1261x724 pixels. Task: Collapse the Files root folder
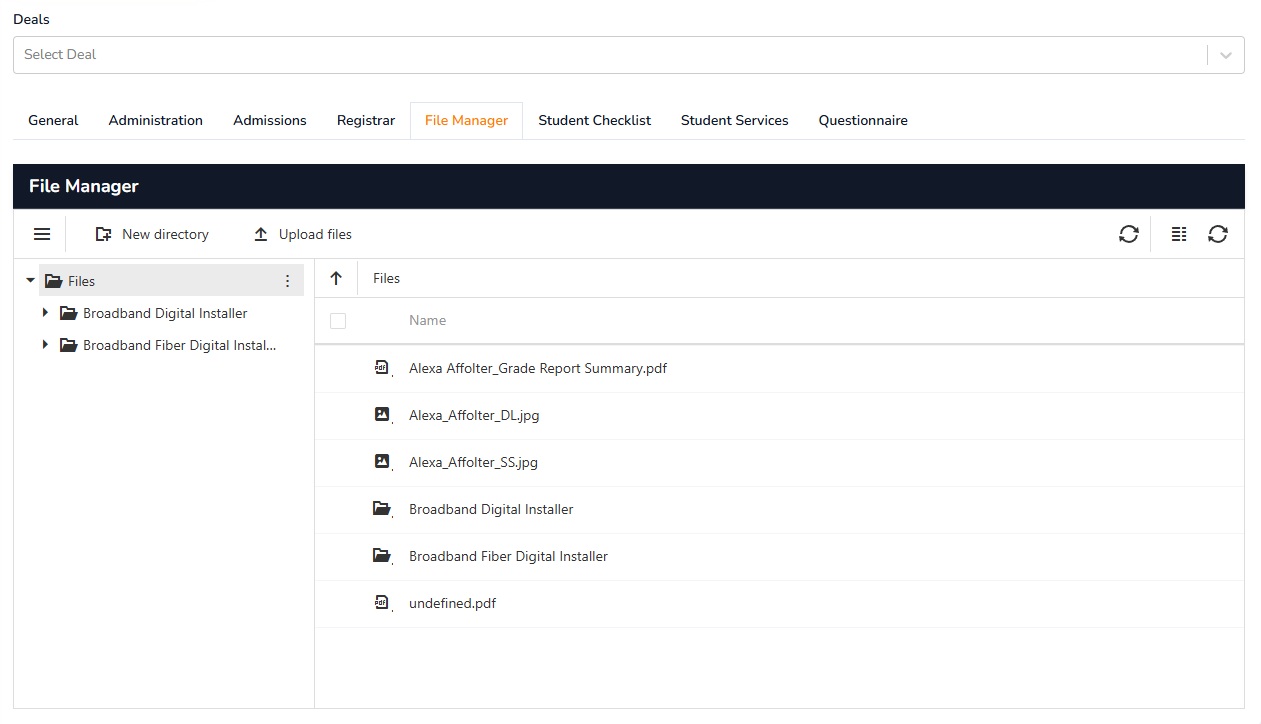[29, 281]
